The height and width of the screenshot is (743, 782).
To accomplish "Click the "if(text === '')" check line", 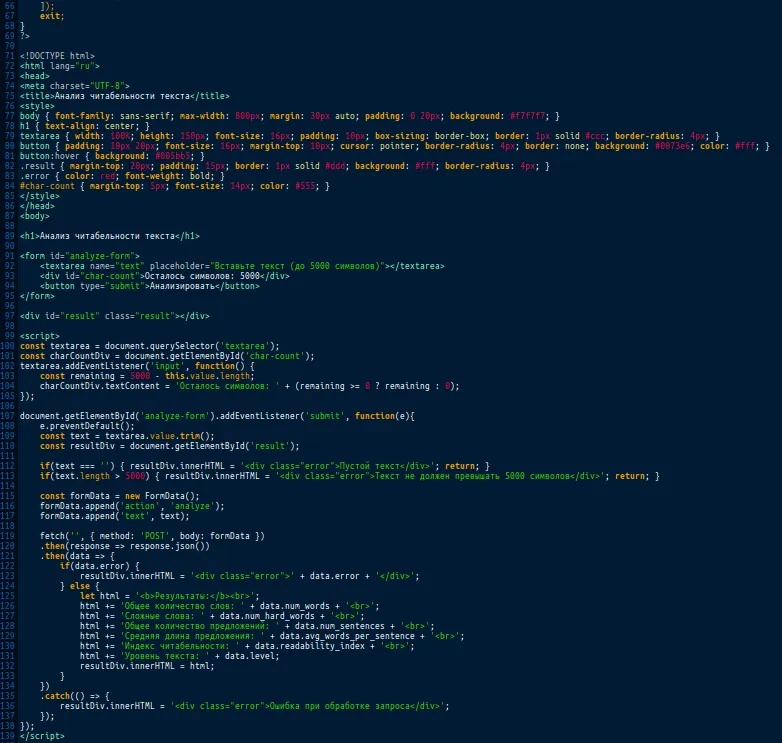I will click(x=264, y=466).
